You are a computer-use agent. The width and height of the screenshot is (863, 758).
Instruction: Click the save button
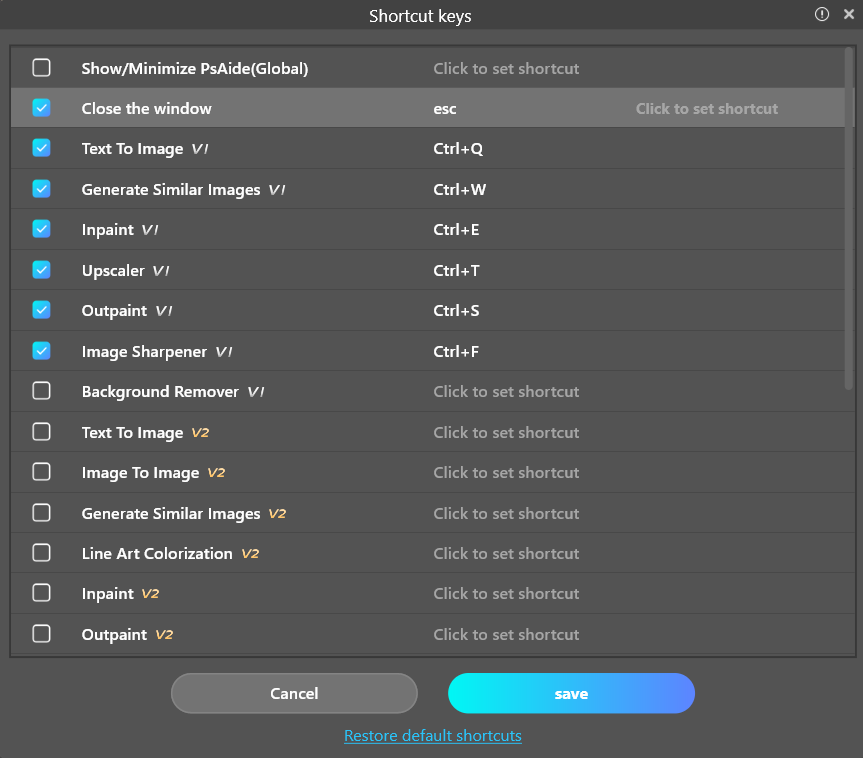pyautogui.click(x=571, y=693)
